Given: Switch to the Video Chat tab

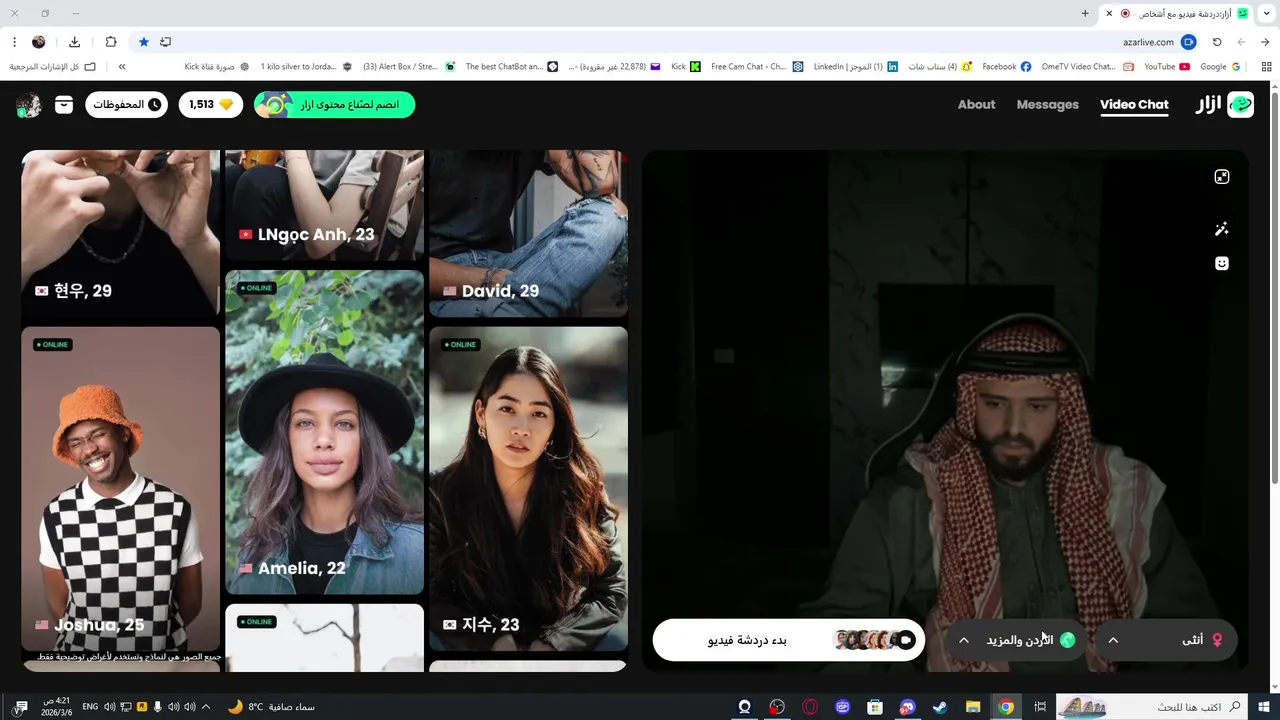Looking at the screenshot, I should (x=1134, y=104).
